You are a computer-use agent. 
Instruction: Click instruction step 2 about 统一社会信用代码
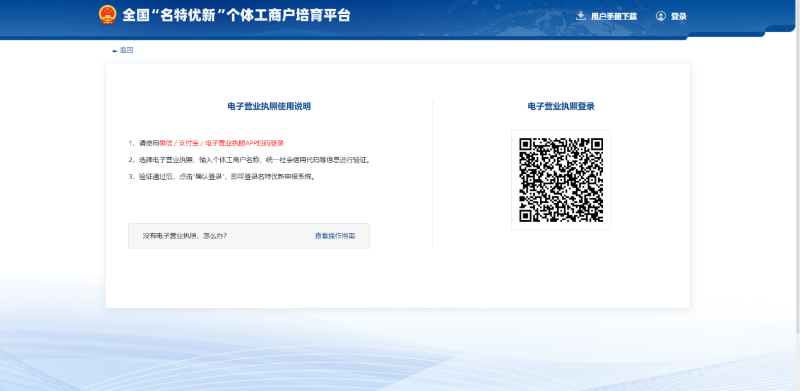[x=249, y=160]
